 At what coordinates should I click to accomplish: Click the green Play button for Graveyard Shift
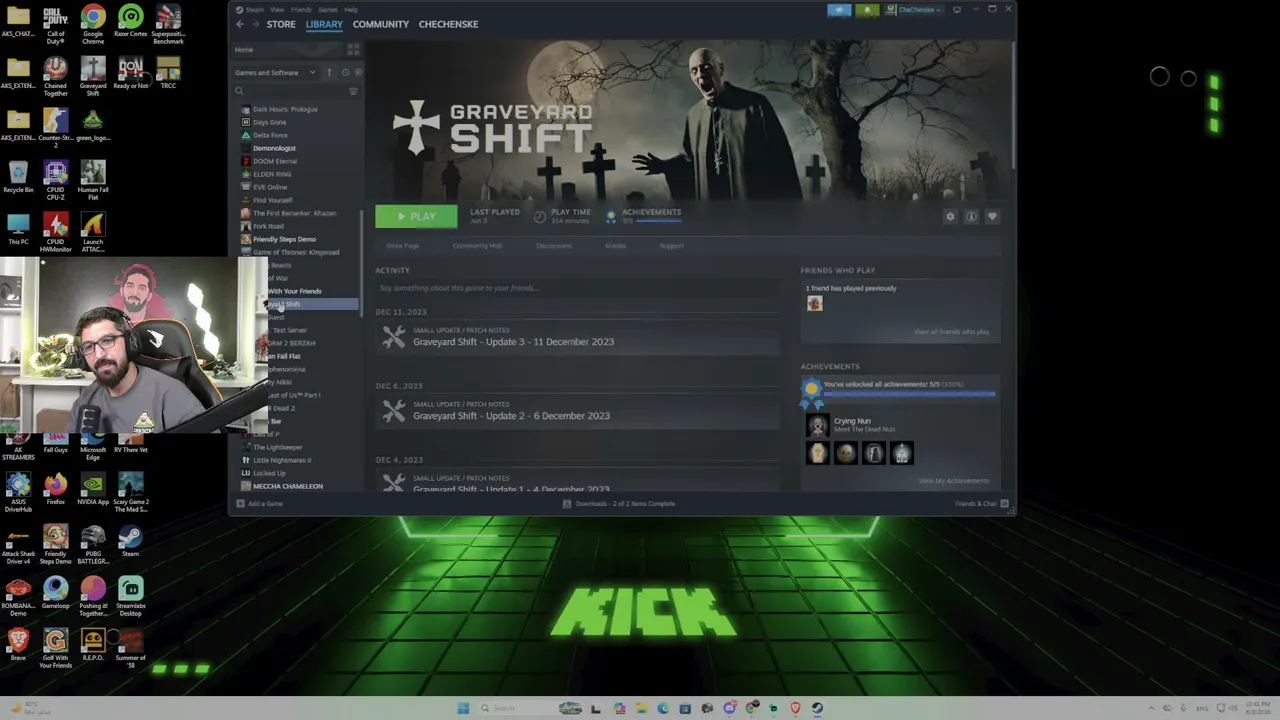[x=416, y=216]
